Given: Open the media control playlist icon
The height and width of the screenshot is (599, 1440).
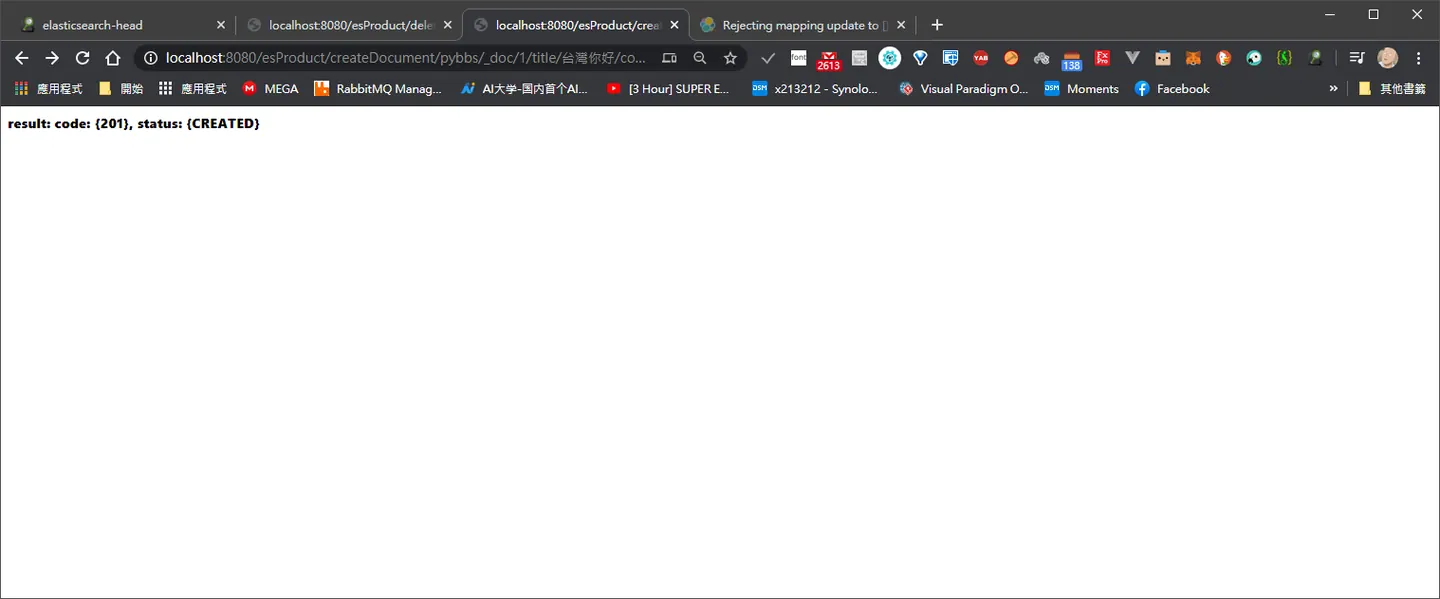Looking at the screenshot, I should 1356,58.
